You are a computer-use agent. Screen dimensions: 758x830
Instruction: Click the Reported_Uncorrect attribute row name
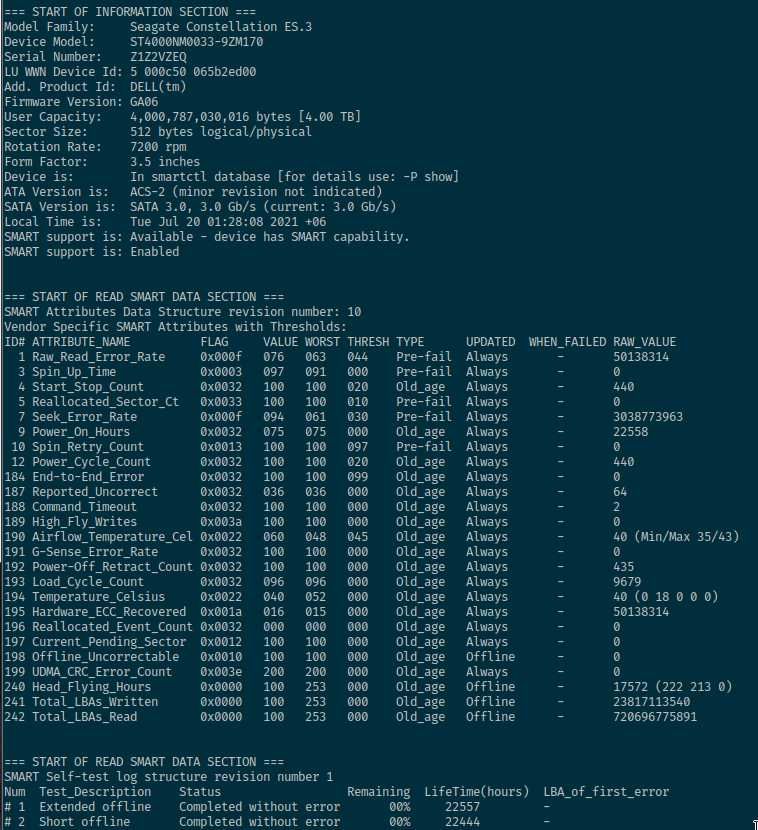(x=95, y=492)
